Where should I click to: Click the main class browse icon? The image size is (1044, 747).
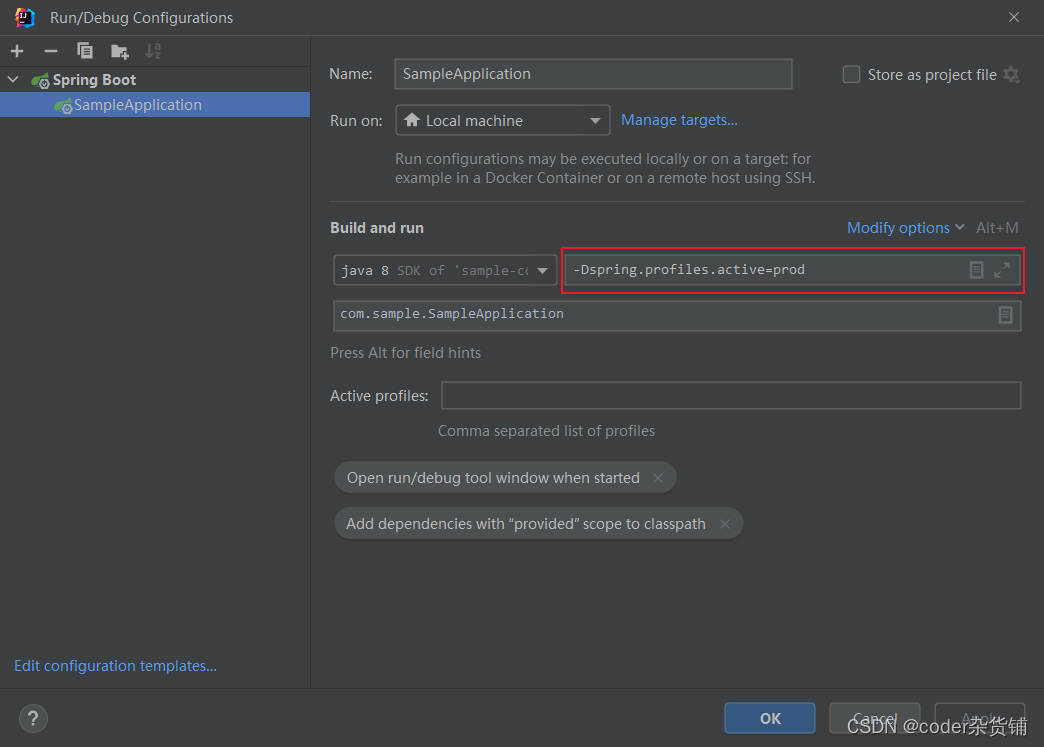click(x=1005, y=315)
